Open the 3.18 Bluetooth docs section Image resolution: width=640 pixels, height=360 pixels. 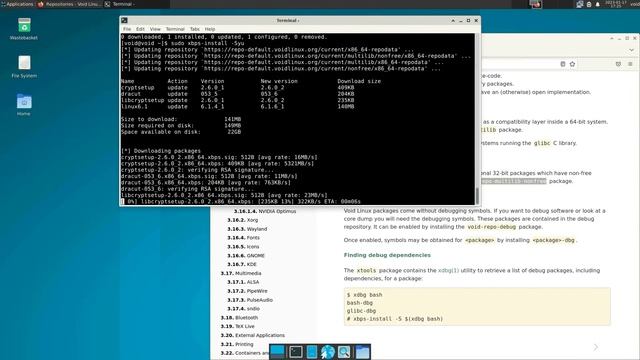239,318
